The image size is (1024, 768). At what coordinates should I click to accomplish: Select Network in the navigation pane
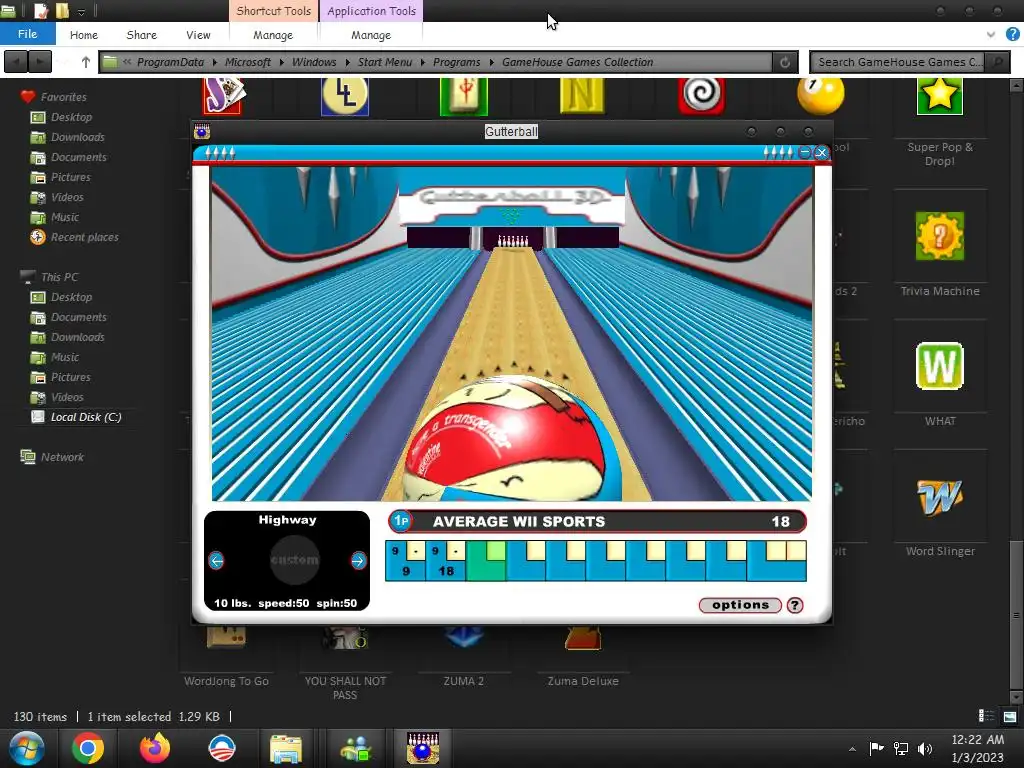point(62,457)
